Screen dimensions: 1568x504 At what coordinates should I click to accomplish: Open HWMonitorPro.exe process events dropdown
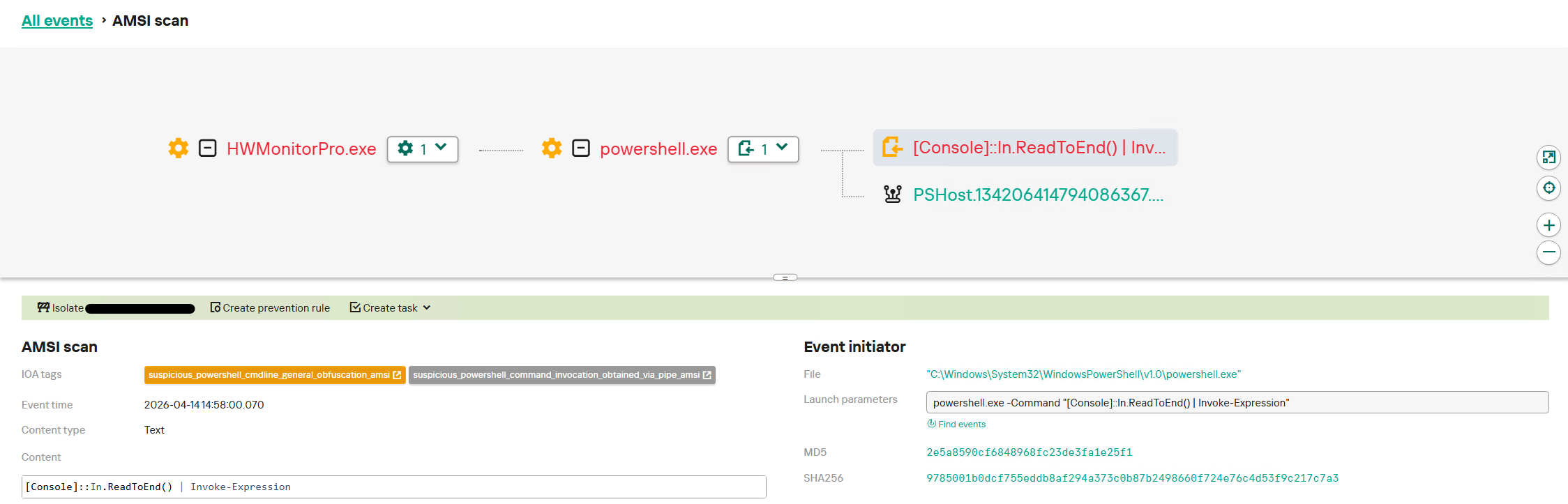423,149
